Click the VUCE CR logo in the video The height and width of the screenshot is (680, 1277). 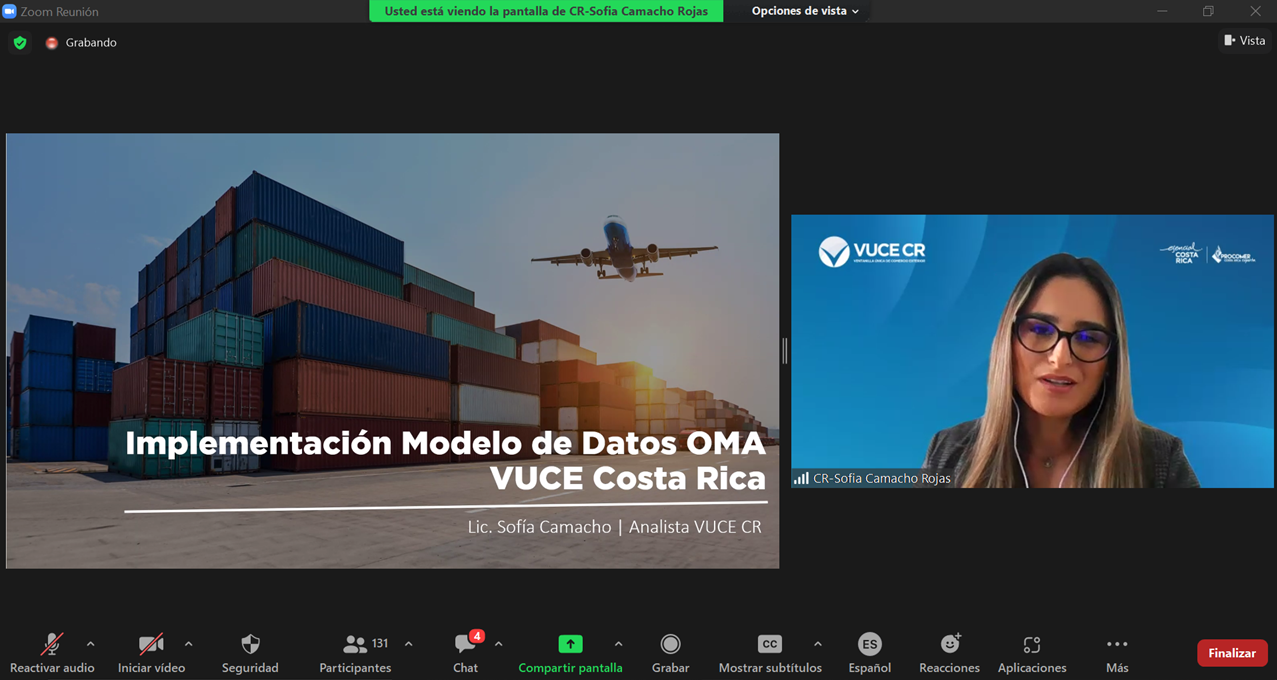pyautogui.click(x=872, y=252)
